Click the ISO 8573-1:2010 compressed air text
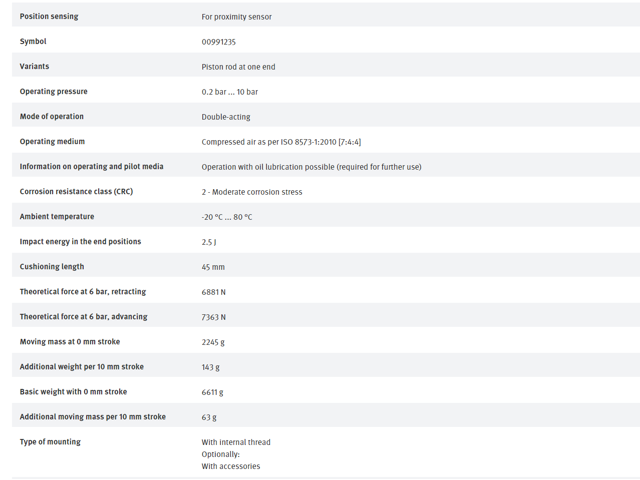Image resolution: width=640 pixels, height=480 pixels. [x=281, y=142]
